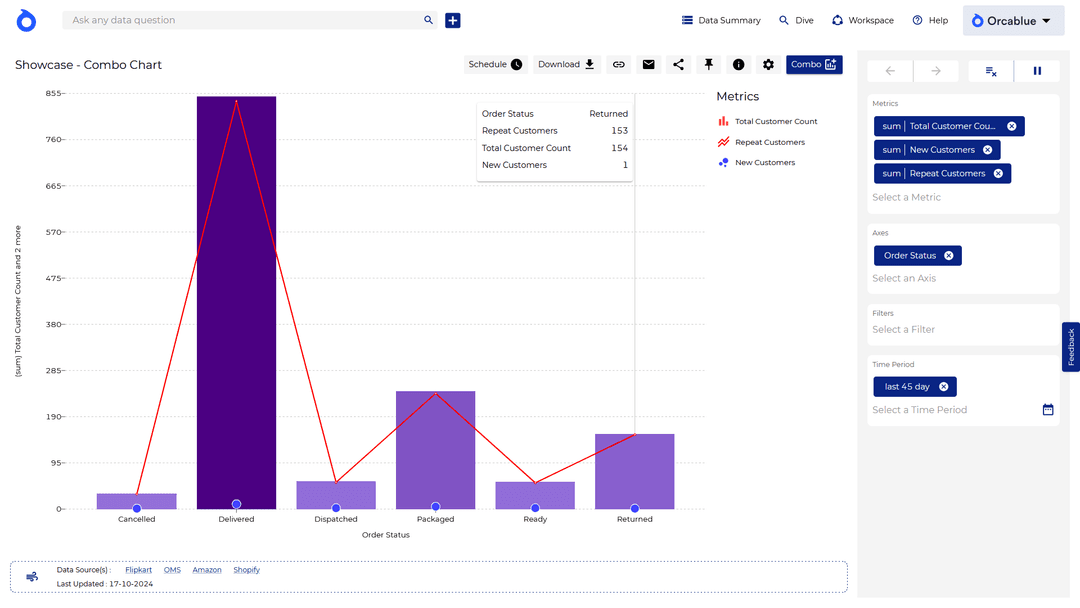Open the Combo chart type selector
The width and height of the screenshot is (1080, 608).
click(x=814, y=65)
